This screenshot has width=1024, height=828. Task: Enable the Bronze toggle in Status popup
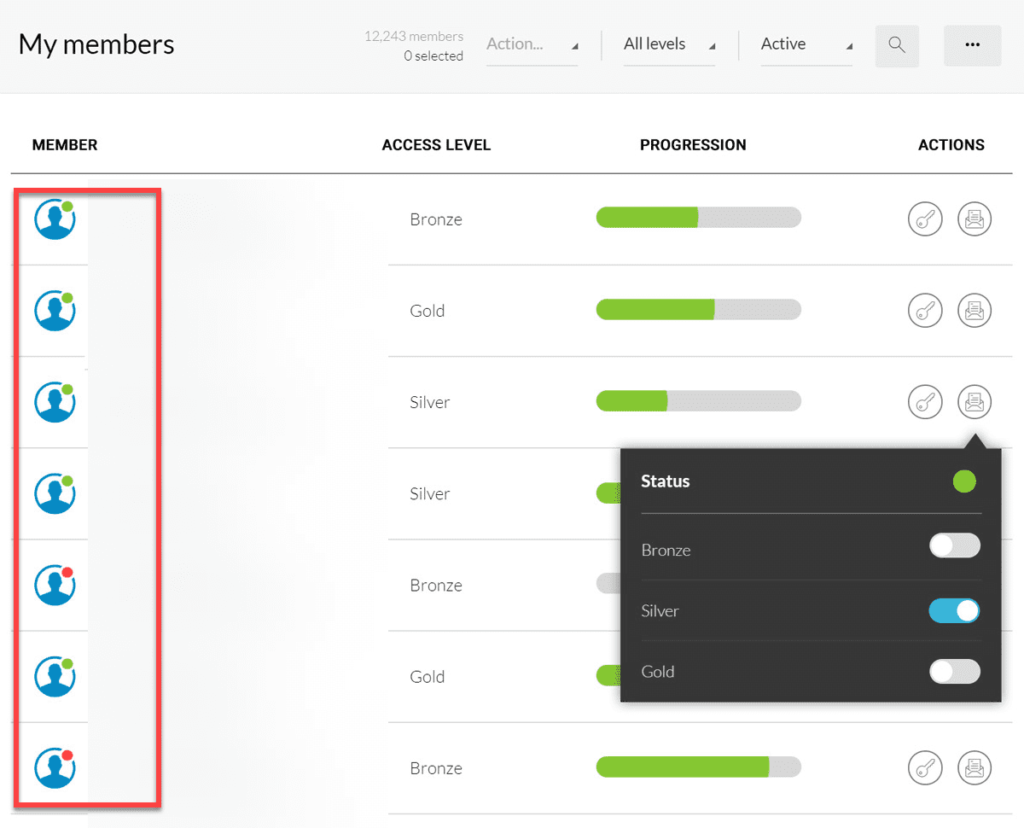click(955, 545)
